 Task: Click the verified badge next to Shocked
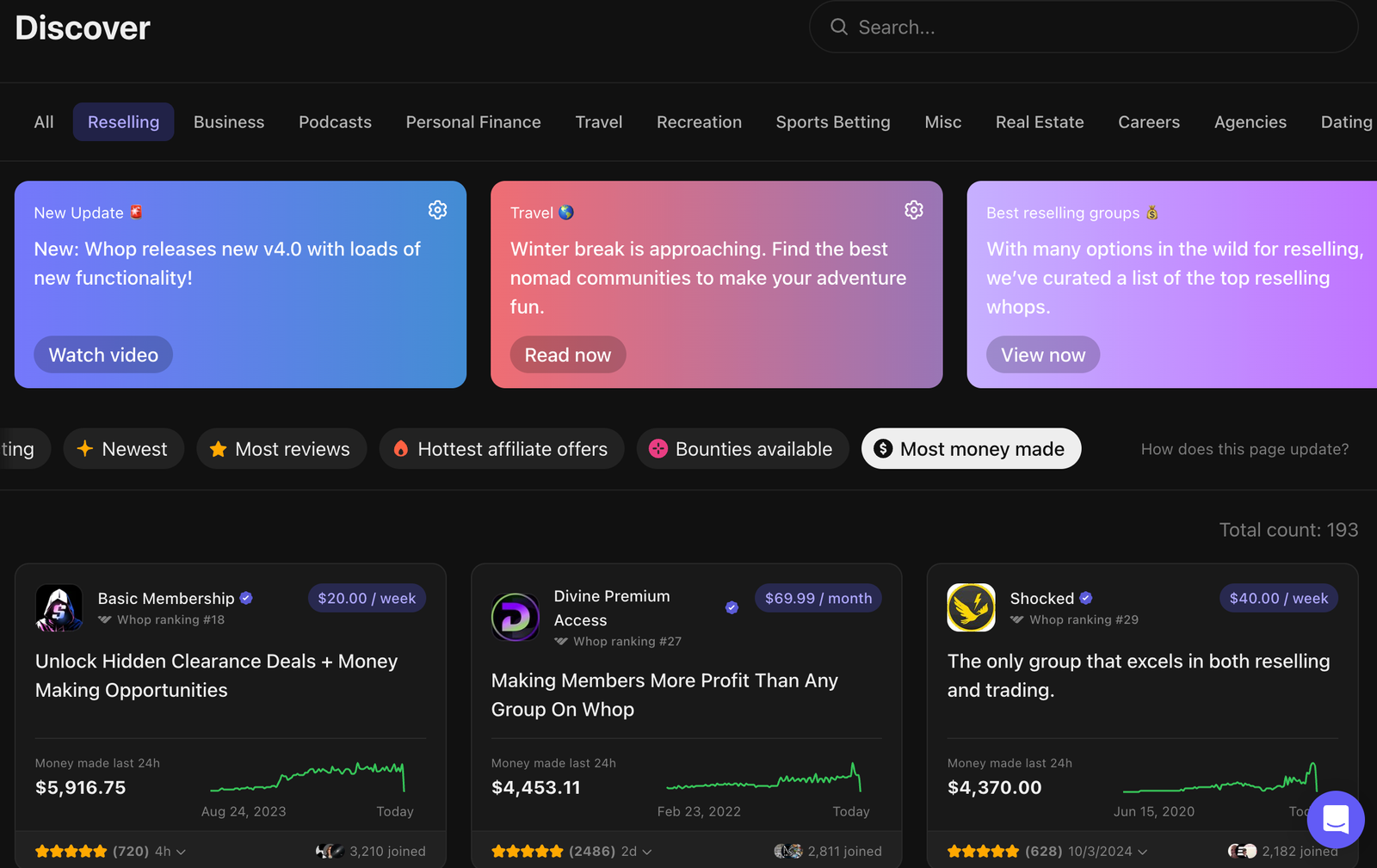tap(1085, 598)
